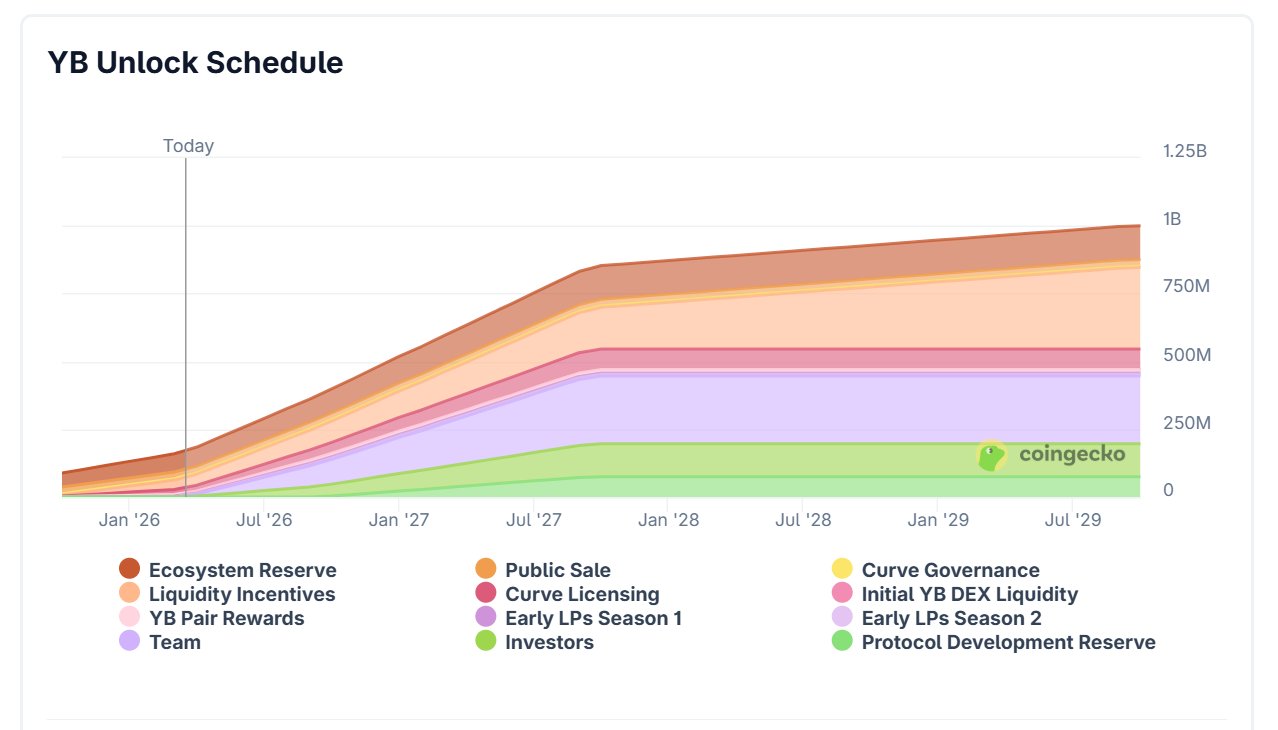Toggle the Investors series label
Viewport: 1278px width, 730px height.
pyautogui.click(x=549, y=642)
